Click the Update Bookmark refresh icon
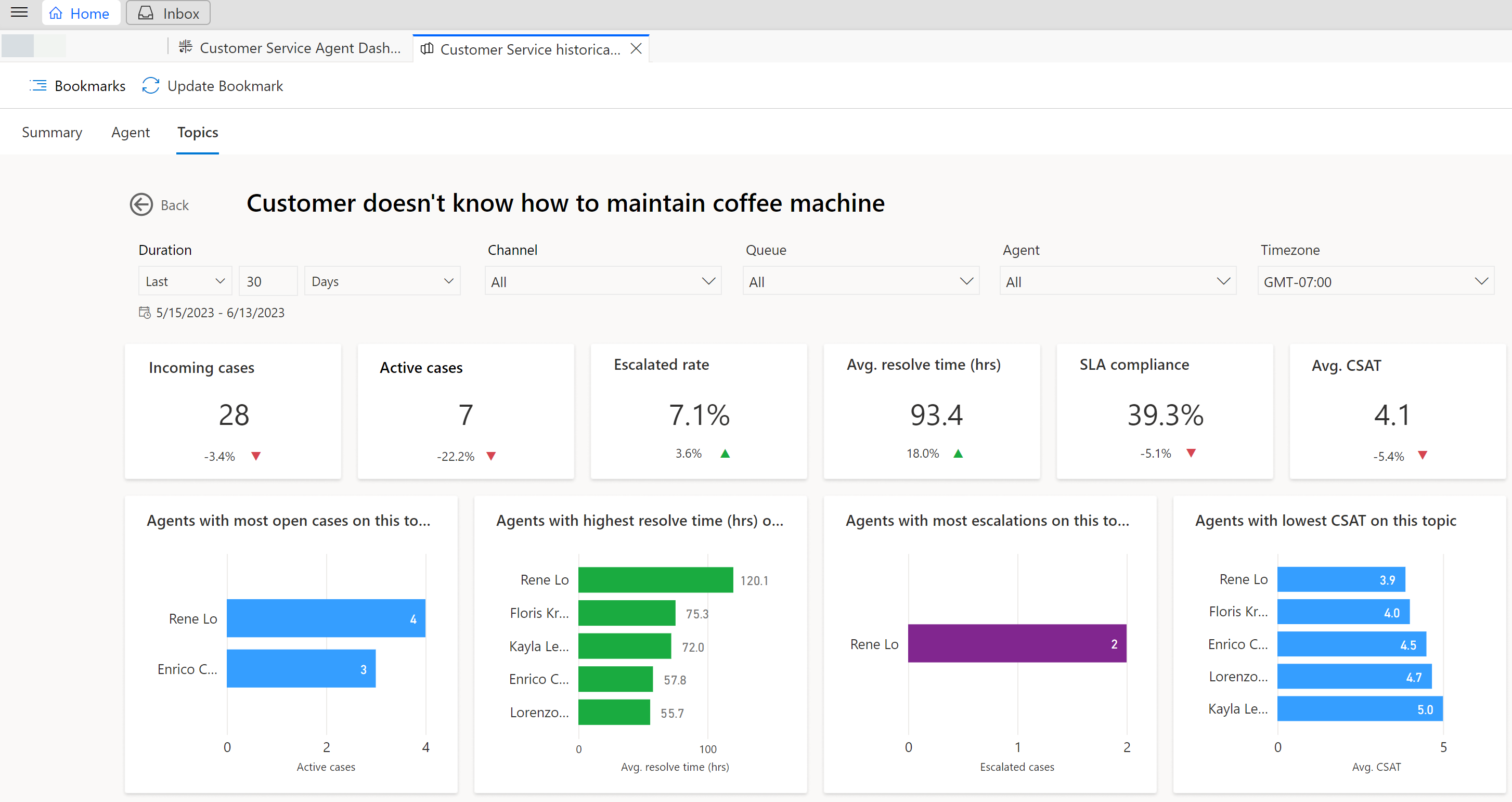 [151, 86]
